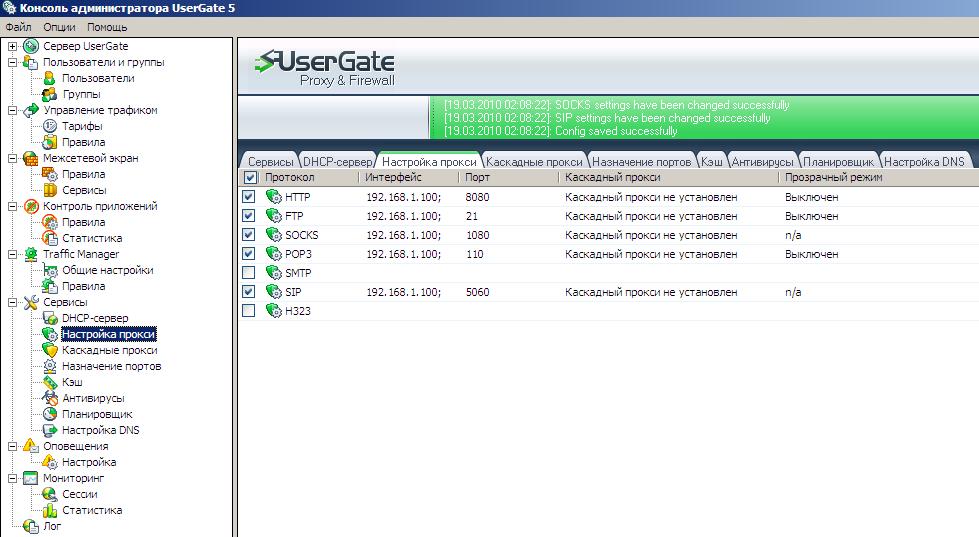Sort by the Протокол column header
This screenshot has height=537, width=979.
point(309,177)
